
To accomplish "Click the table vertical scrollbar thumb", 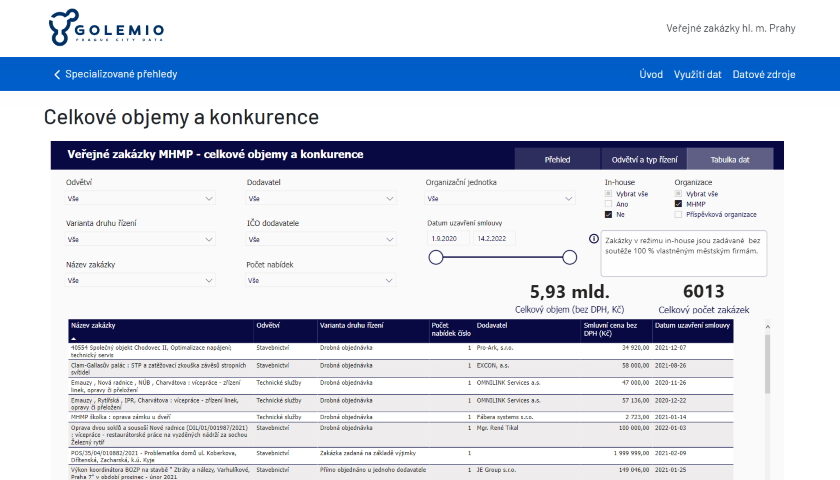I will pos(767,364).
